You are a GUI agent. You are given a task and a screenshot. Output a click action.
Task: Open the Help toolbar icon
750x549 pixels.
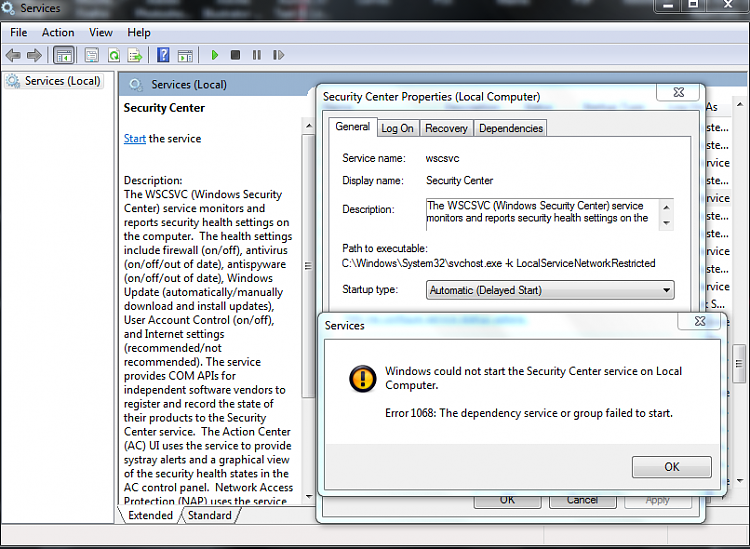tap(163, 55)
